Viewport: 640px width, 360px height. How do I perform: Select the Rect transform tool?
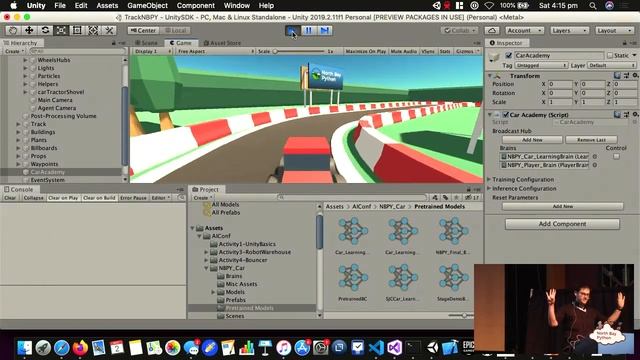pyautogui.click(x=77, y=31)
